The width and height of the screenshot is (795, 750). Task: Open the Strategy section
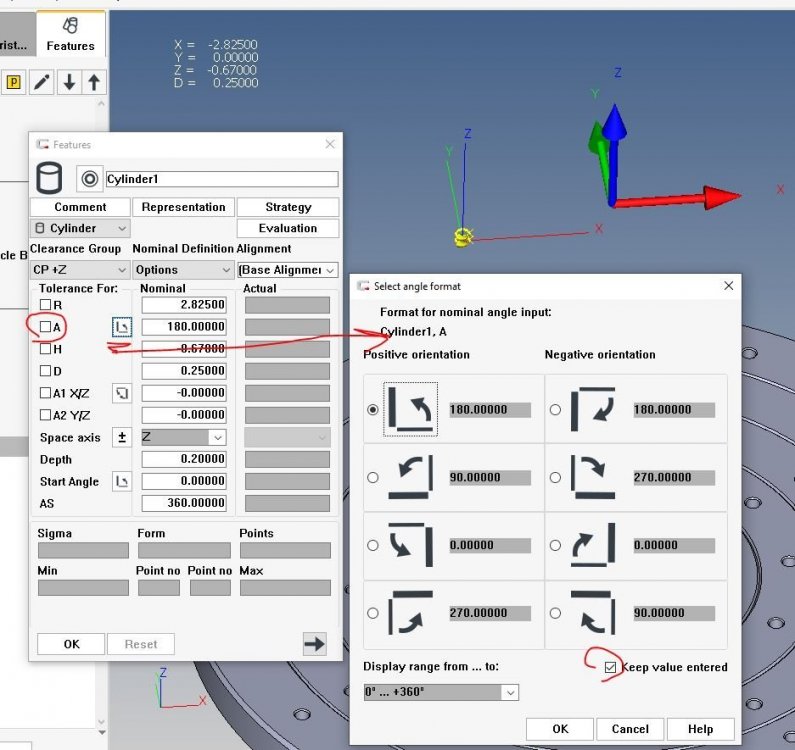click(288, 207)
